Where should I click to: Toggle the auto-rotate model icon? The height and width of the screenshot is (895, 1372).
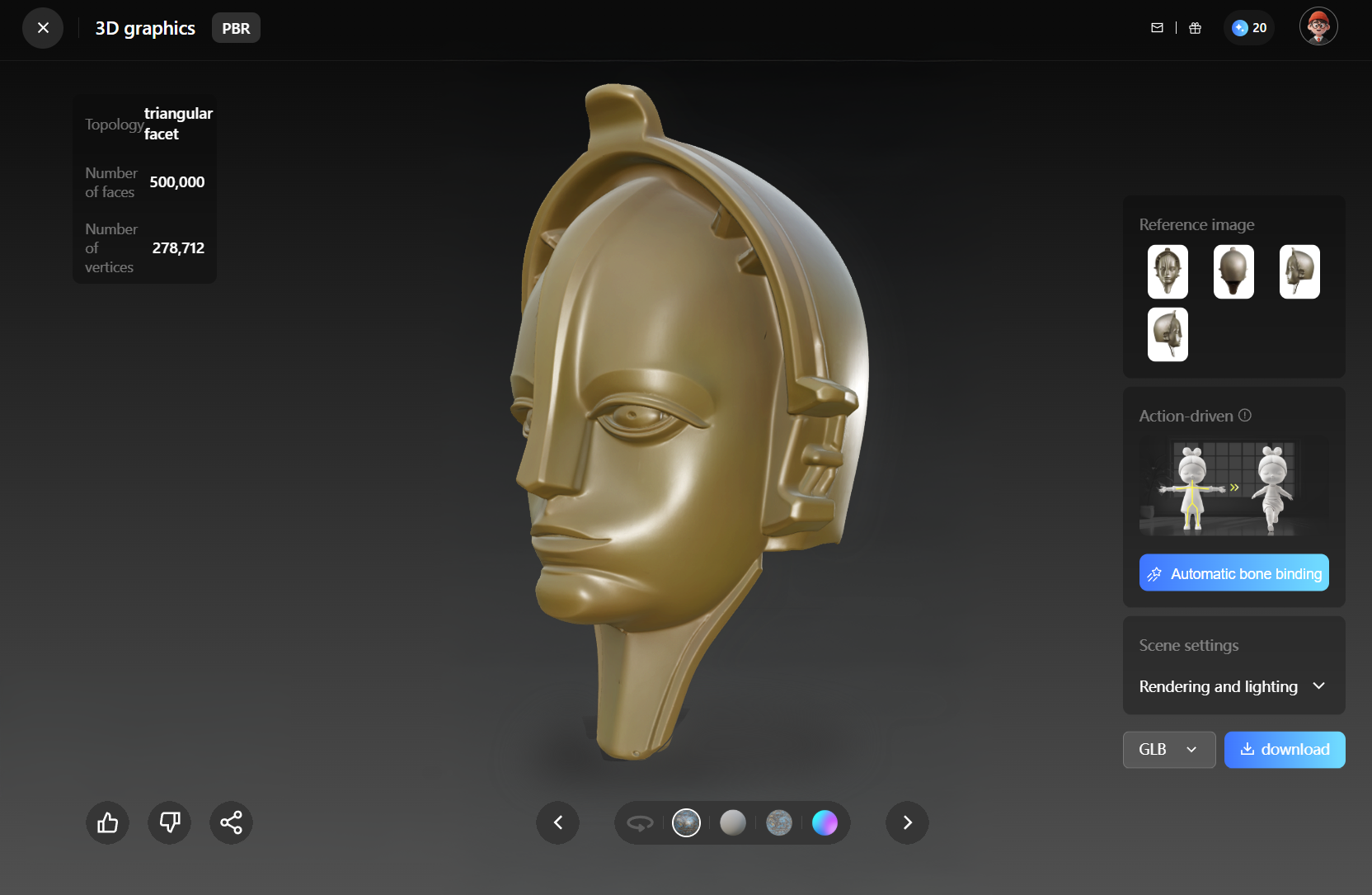640,822
